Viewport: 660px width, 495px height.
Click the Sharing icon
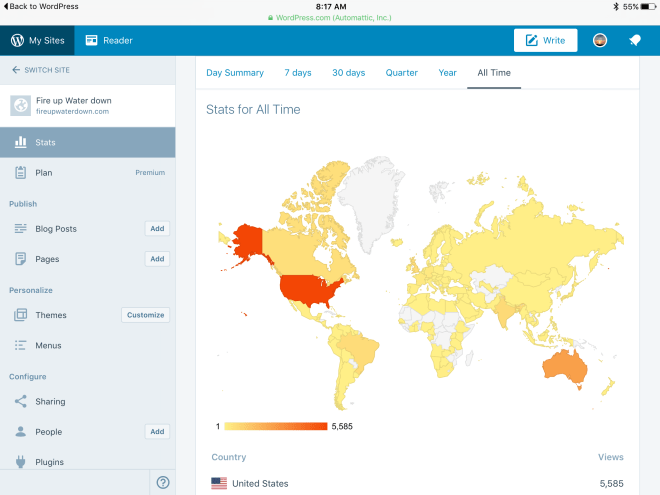pyautogui.click(x=21, y=401)
